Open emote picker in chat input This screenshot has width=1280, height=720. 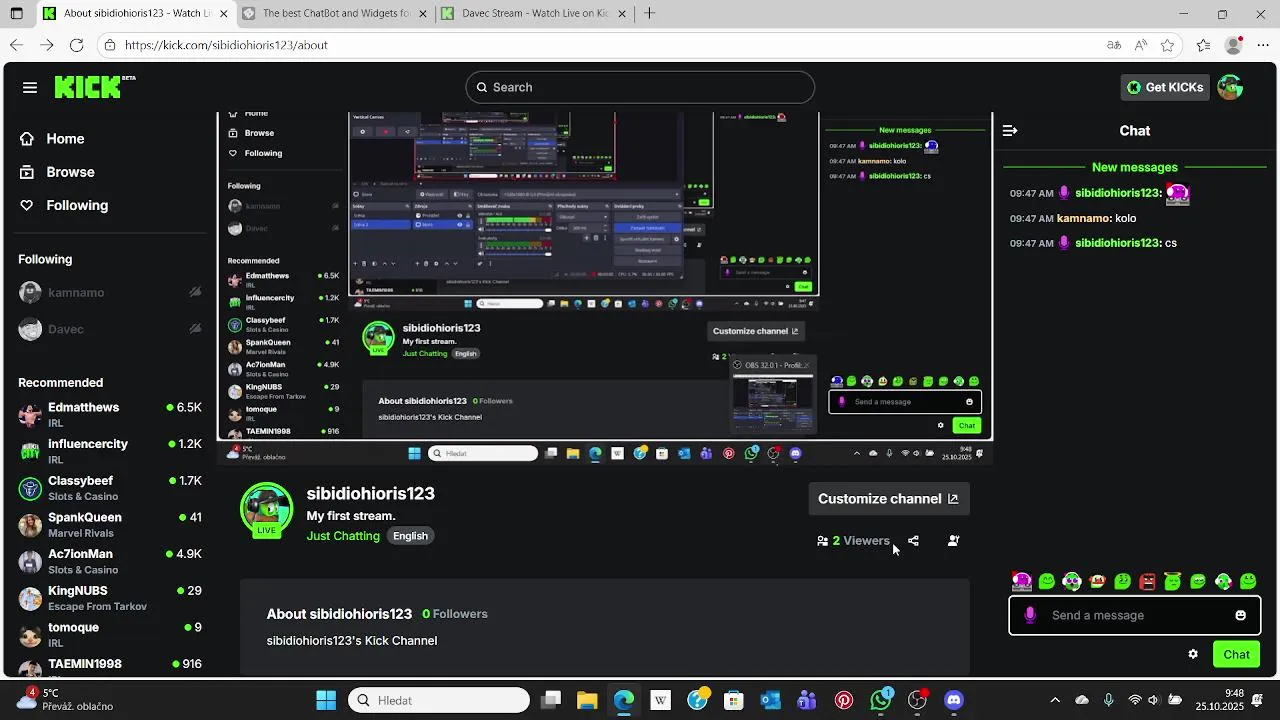point(1240,615)
